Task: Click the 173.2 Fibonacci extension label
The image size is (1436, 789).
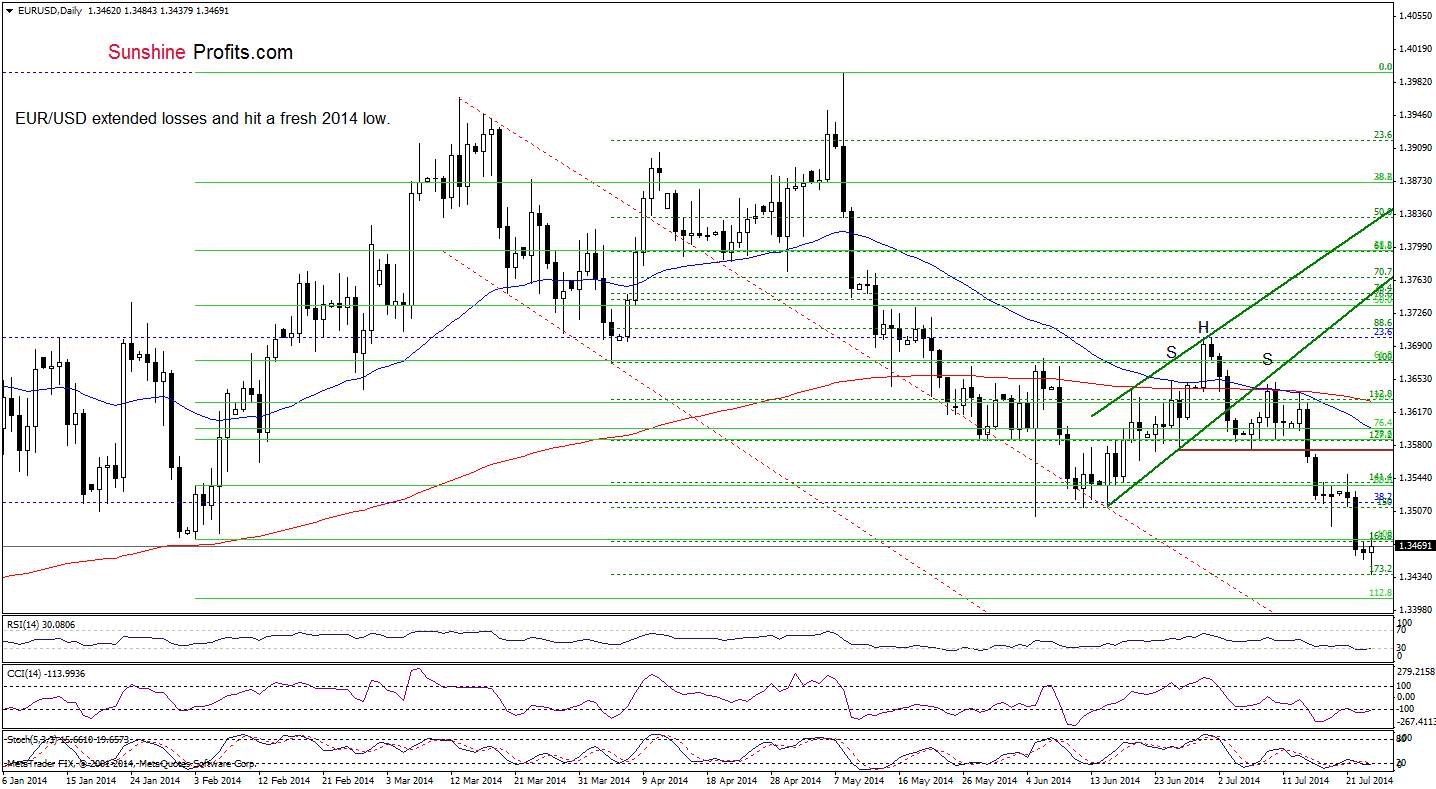Action: click(1381, 568)
